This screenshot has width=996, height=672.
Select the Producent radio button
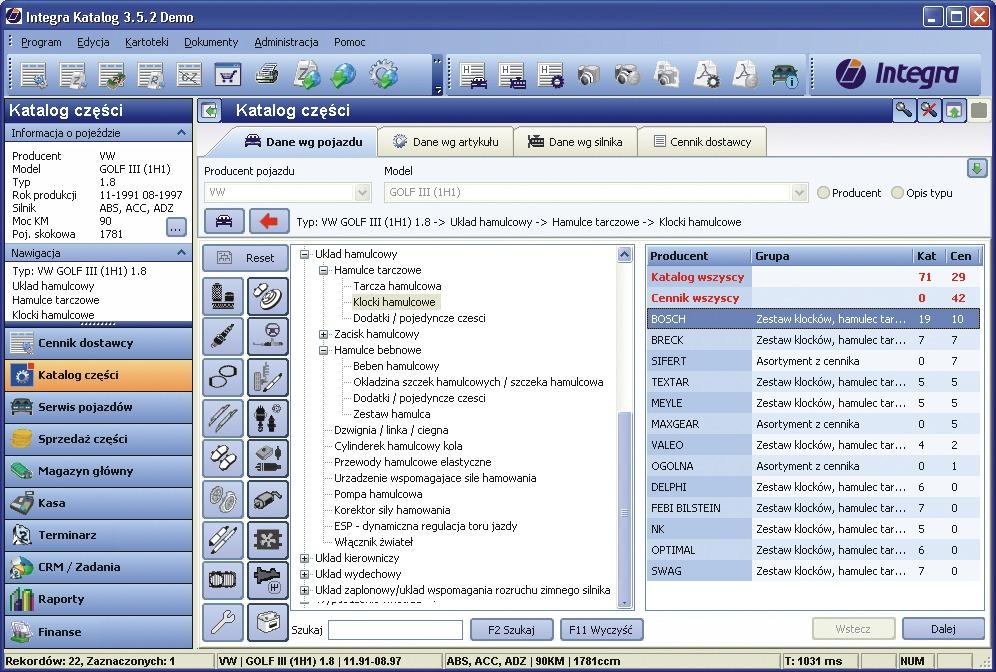pyautogui.click(x=823, y=192)
